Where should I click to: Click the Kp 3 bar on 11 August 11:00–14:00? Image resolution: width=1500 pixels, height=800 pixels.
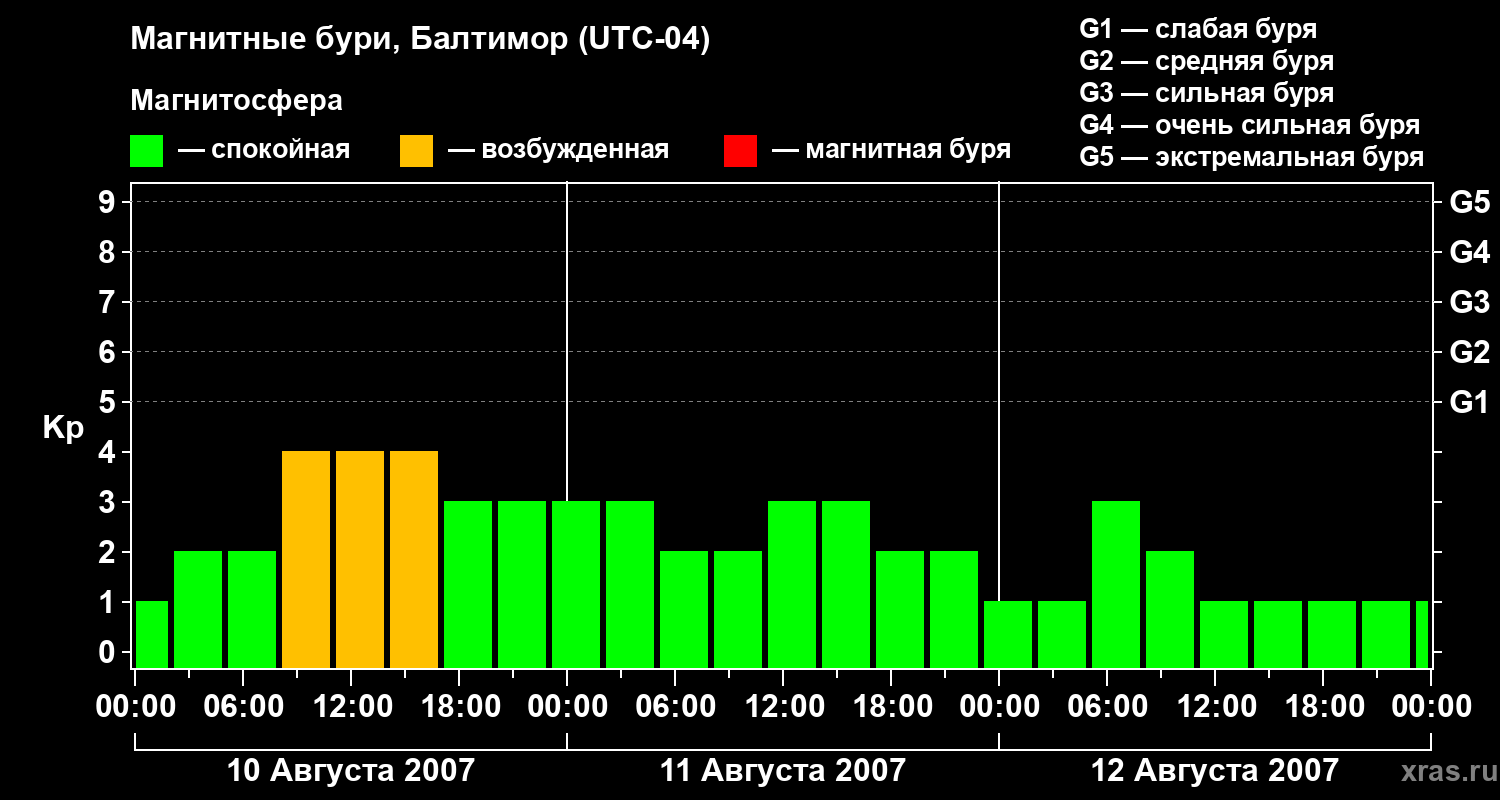pos(792,585)
